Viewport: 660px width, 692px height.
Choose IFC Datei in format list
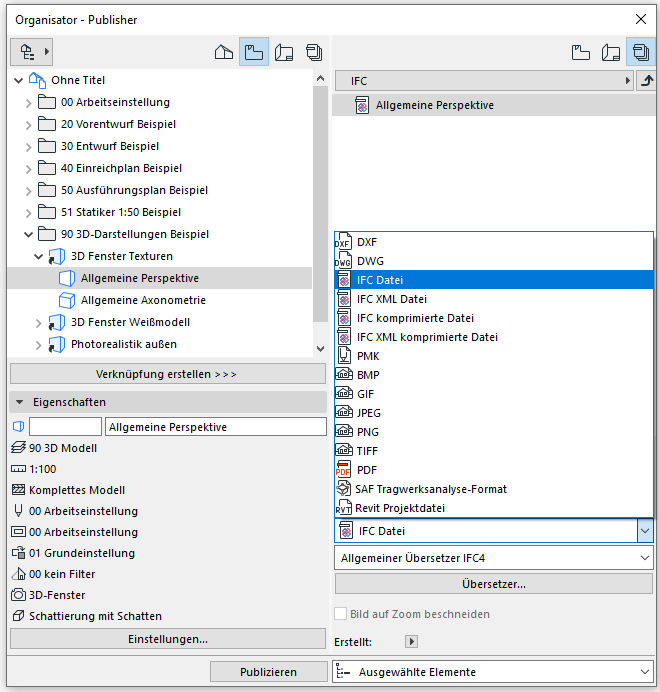coord(494,280)
